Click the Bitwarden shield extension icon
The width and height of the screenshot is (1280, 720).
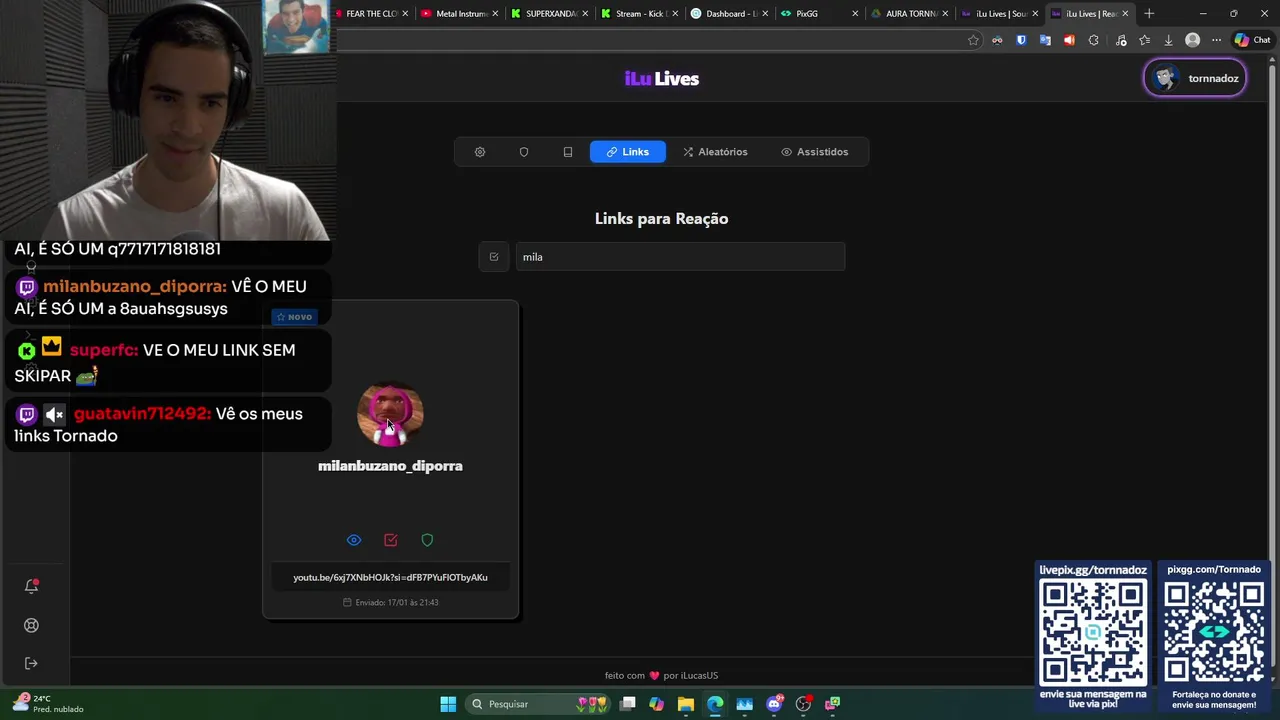[x=1021, y=40]
